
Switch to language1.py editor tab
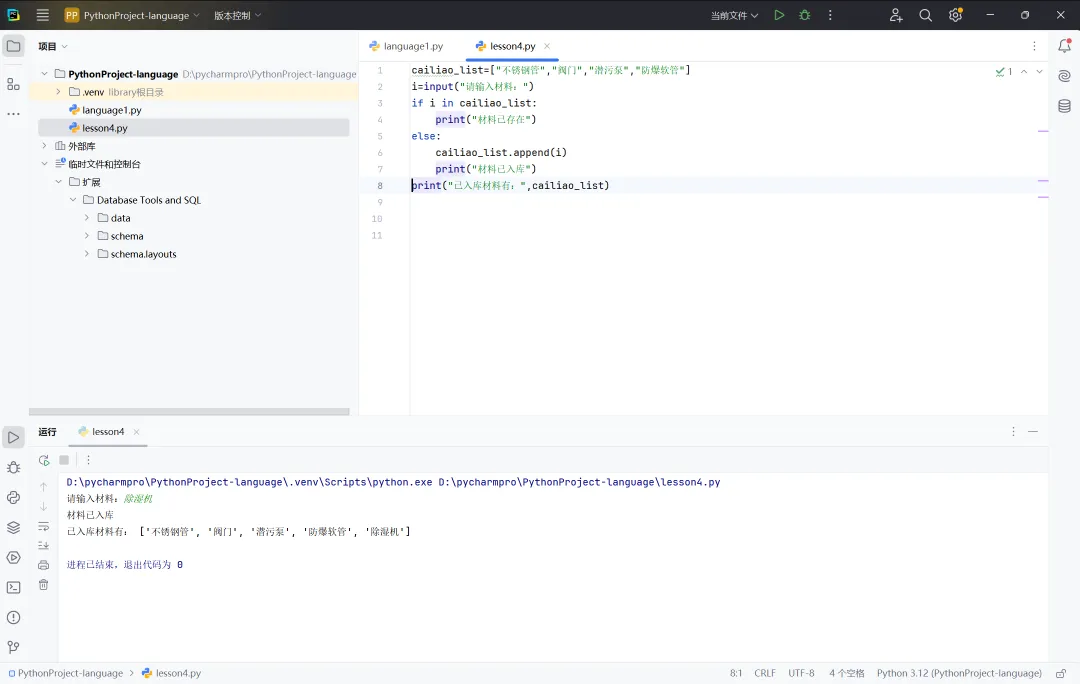tap(406, 46)
